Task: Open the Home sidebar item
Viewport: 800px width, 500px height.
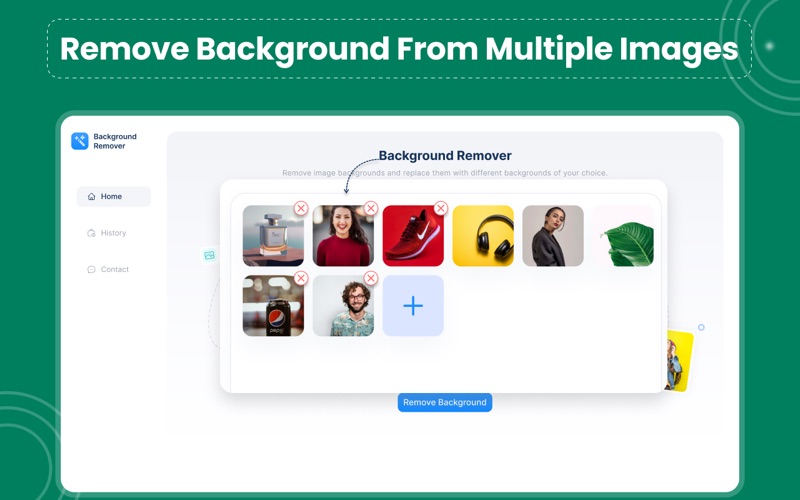Action: pos(113,197)
